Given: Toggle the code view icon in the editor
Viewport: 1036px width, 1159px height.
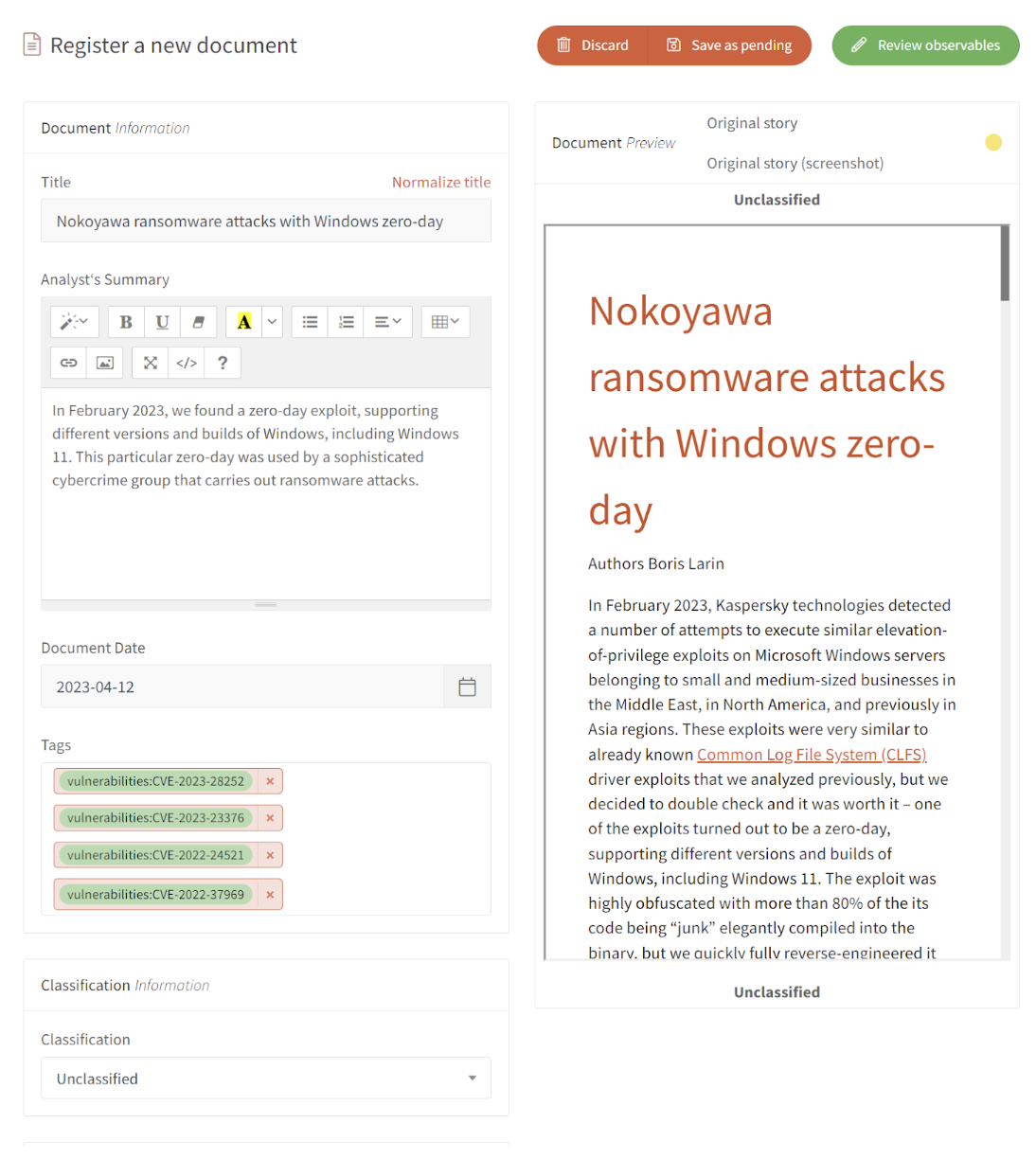Looking at the screenshot, I should tap(186, 363).
